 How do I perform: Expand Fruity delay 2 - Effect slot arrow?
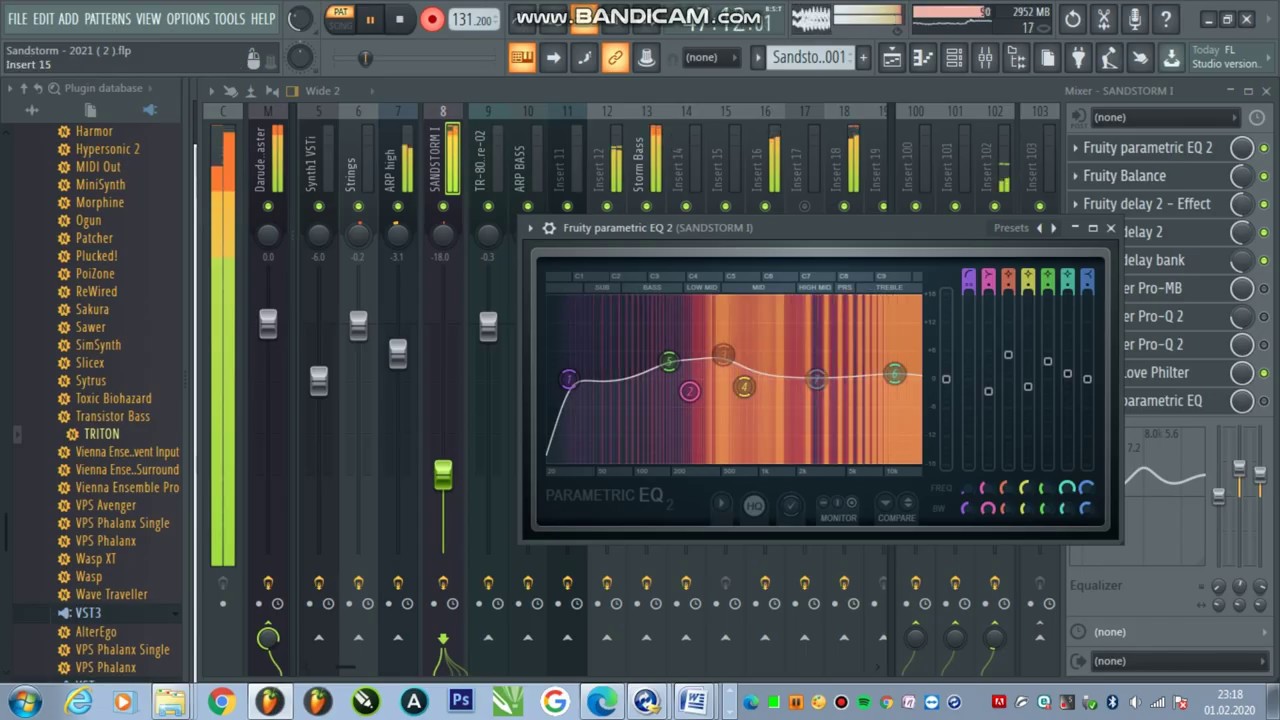click(x=1075, y=204)
